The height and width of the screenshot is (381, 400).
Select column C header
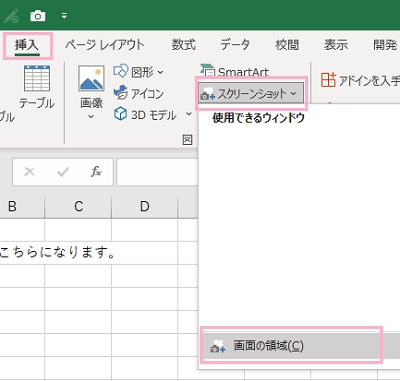coord(78,207)
